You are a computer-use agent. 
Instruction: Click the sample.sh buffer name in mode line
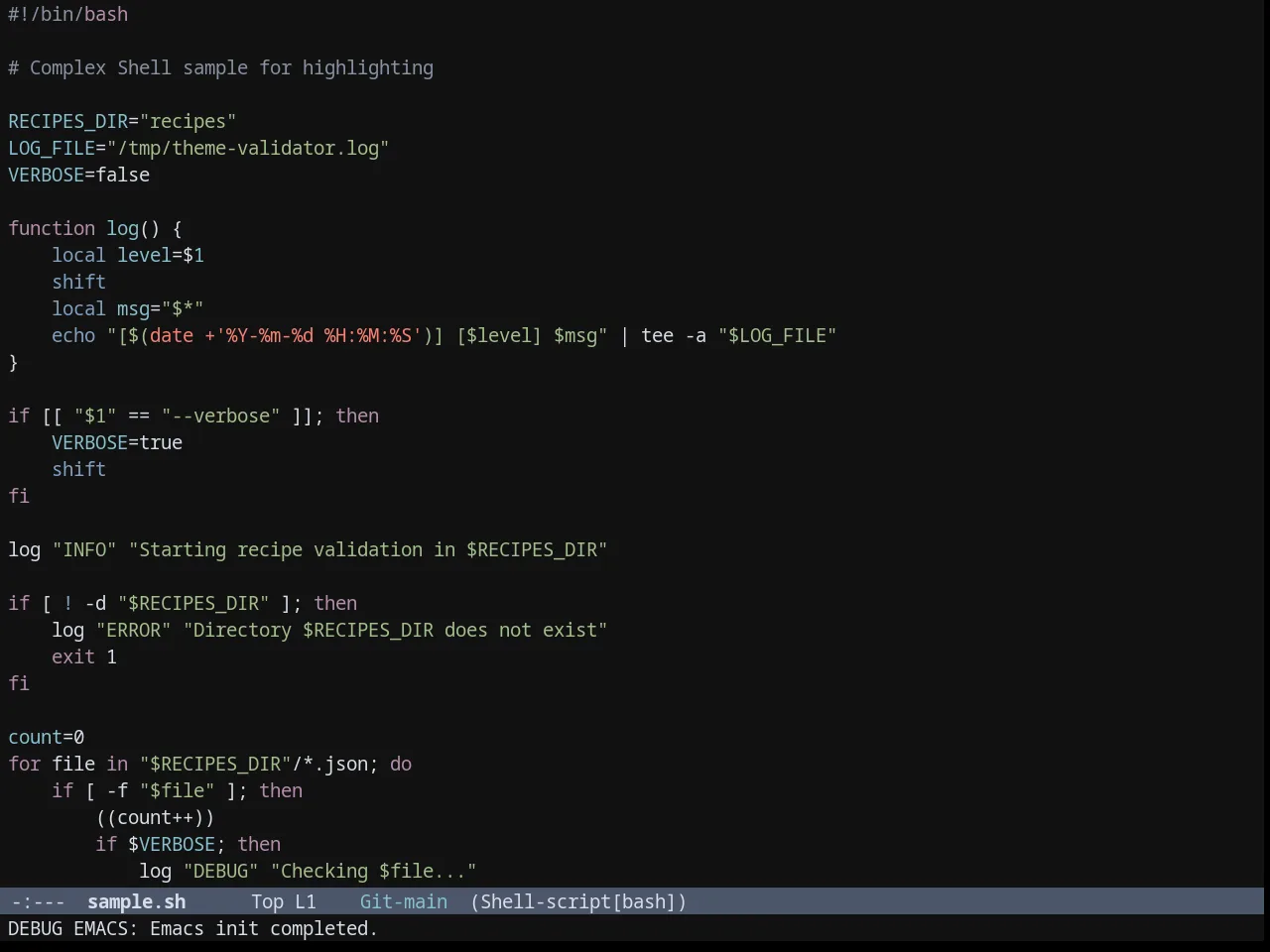click(x=137, y=901)
